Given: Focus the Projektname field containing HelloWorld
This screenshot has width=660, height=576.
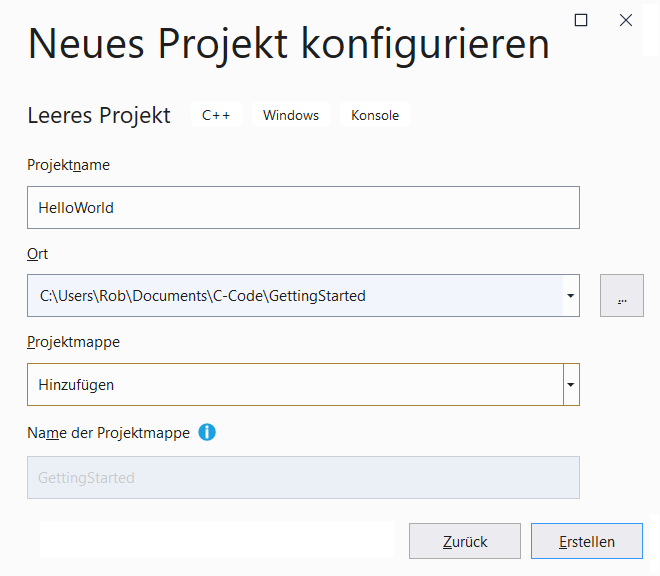Looking at the screenshot, I should tap(303, 208).
